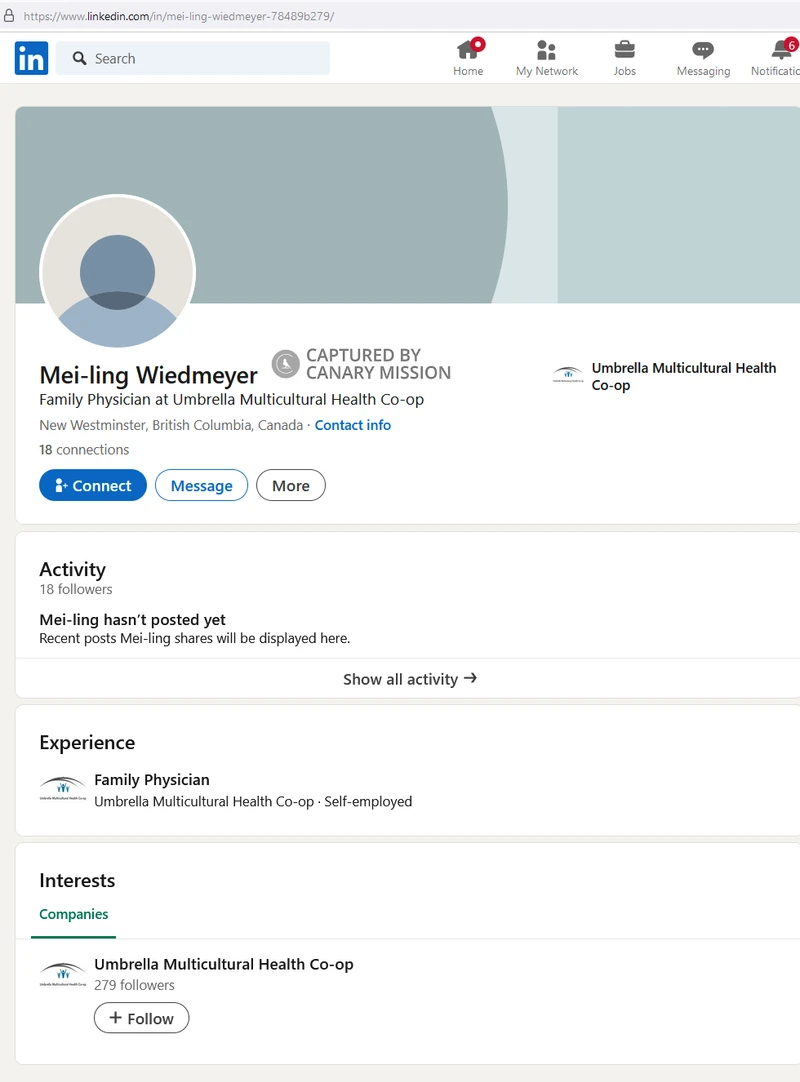The image size is (800, 1082).
Task: Type in the LinkedIn Search field
Action: pyautogui.click(x=193, y=59)
